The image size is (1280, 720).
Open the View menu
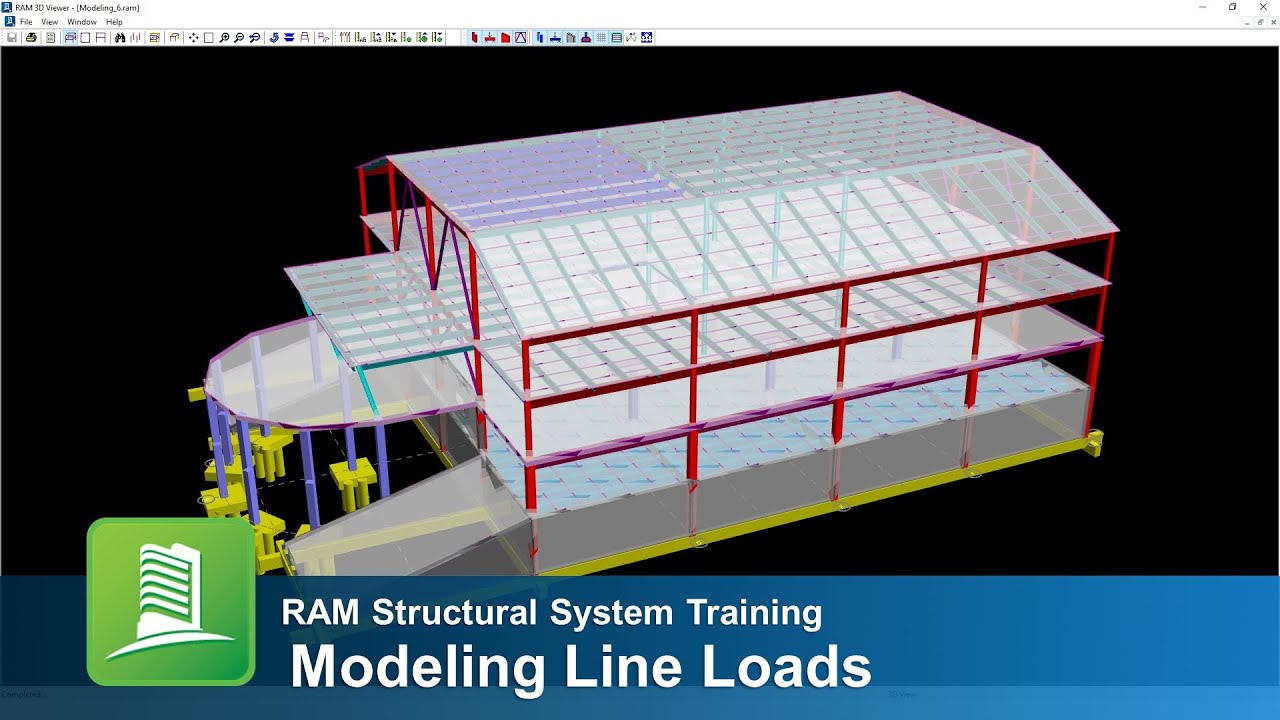tap(49, 22)
